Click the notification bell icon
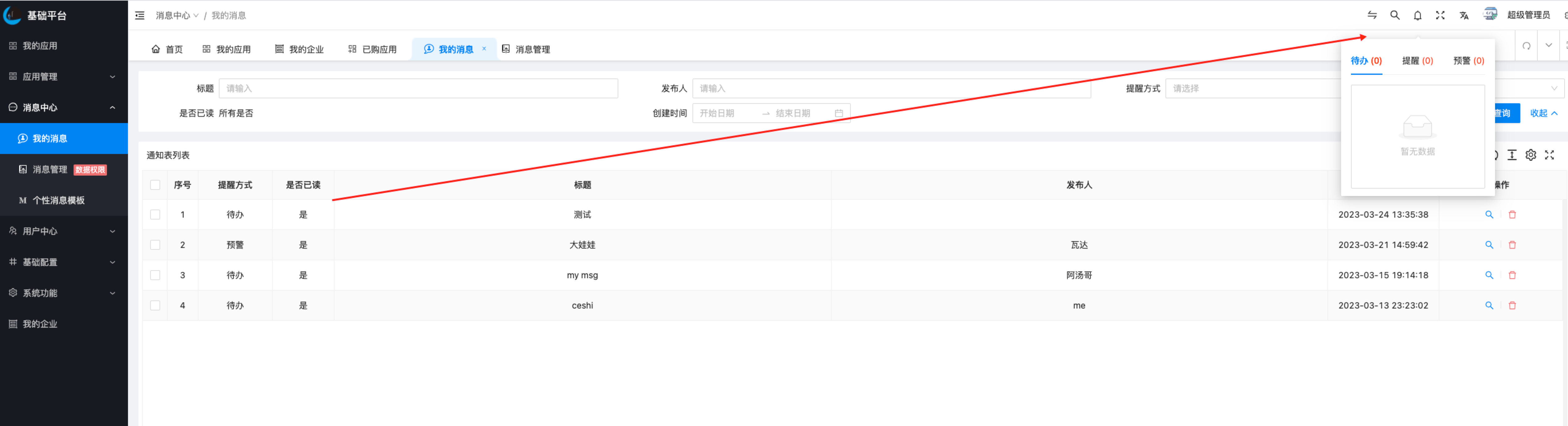The width and height of the screenshot is (1568, 426). [1417, 15]
